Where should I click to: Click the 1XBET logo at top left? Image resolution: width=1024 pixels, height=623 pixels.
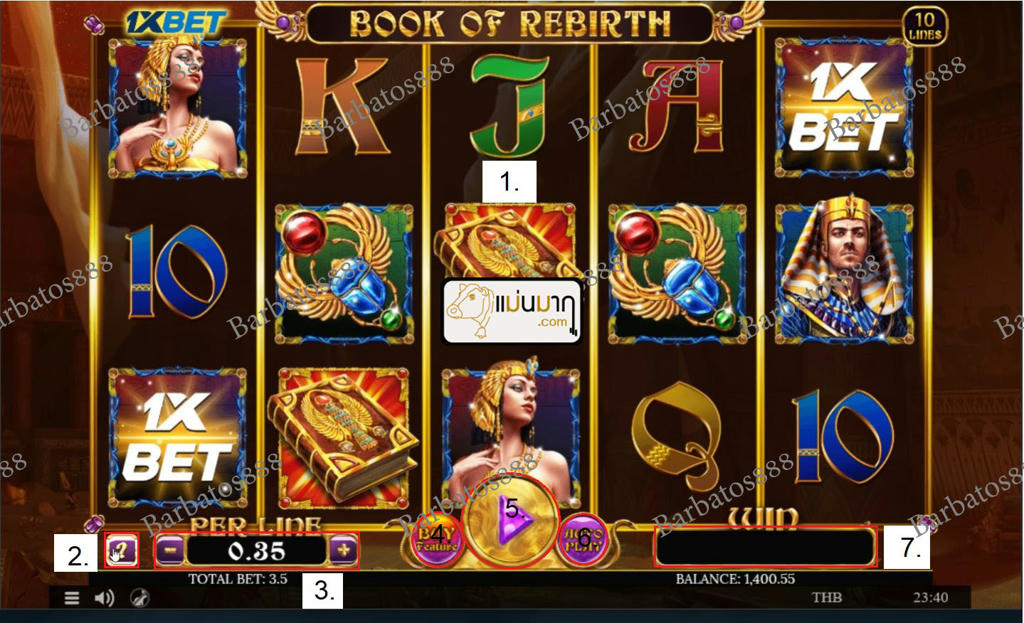pyautogui.click(x=175, y=22)
